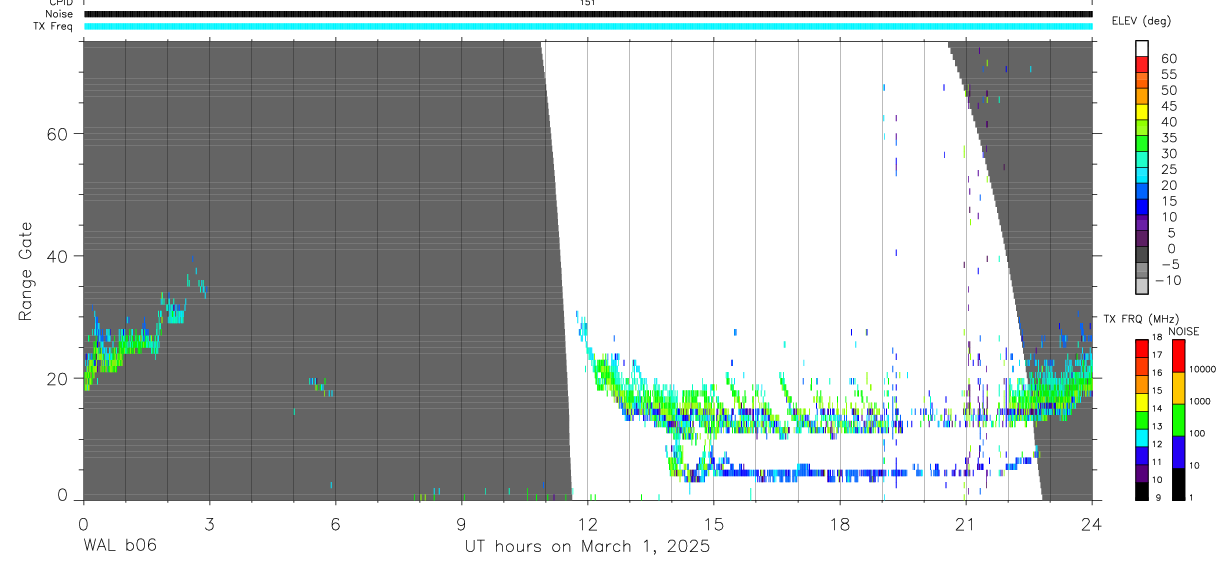Click the '16' label on the TX FRQ legend
1228x567 pixels.
pyautogui.click(x=1157, y=371)
